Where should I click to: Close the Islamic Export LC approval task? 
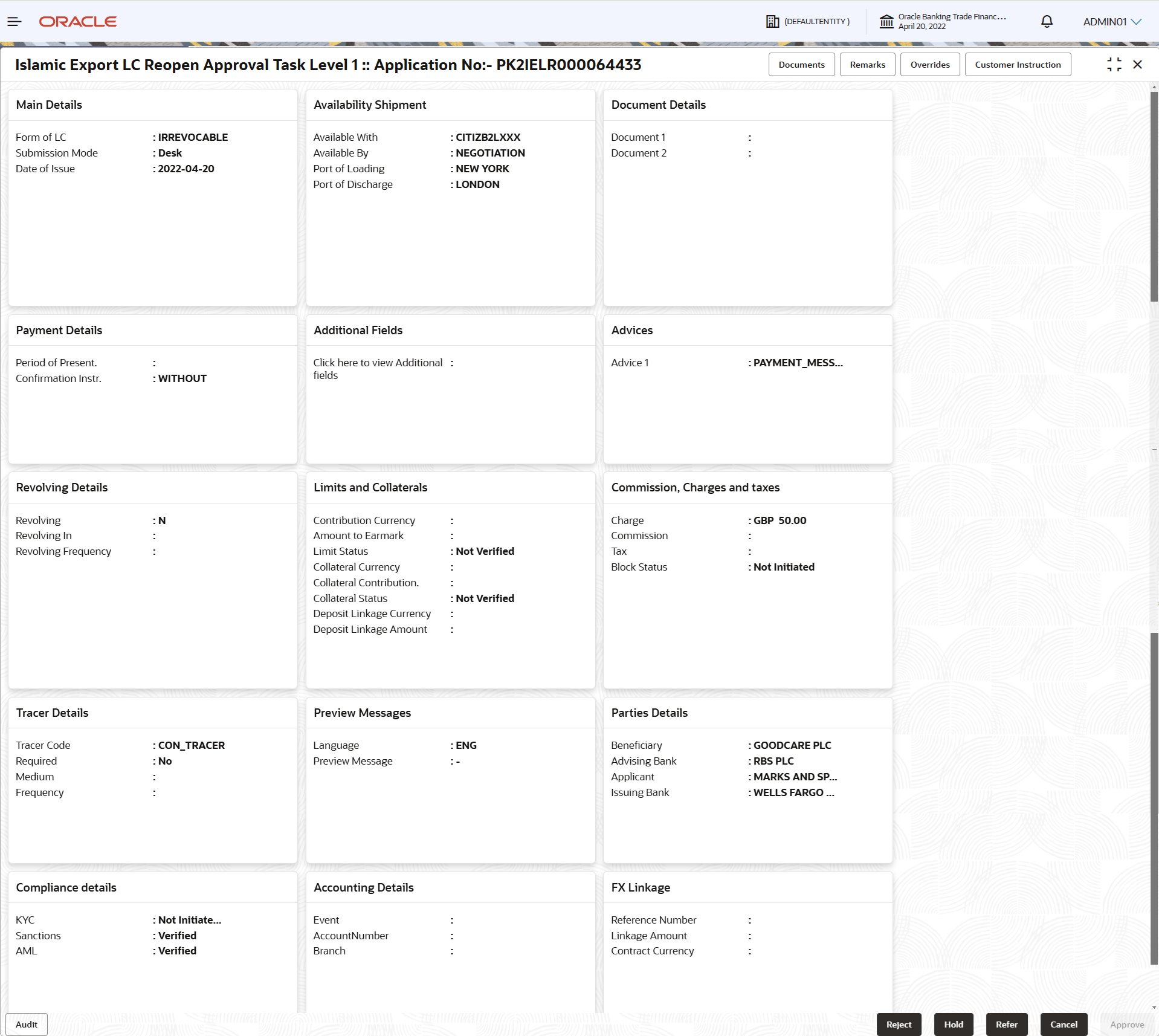click(x=1138, y=64)
